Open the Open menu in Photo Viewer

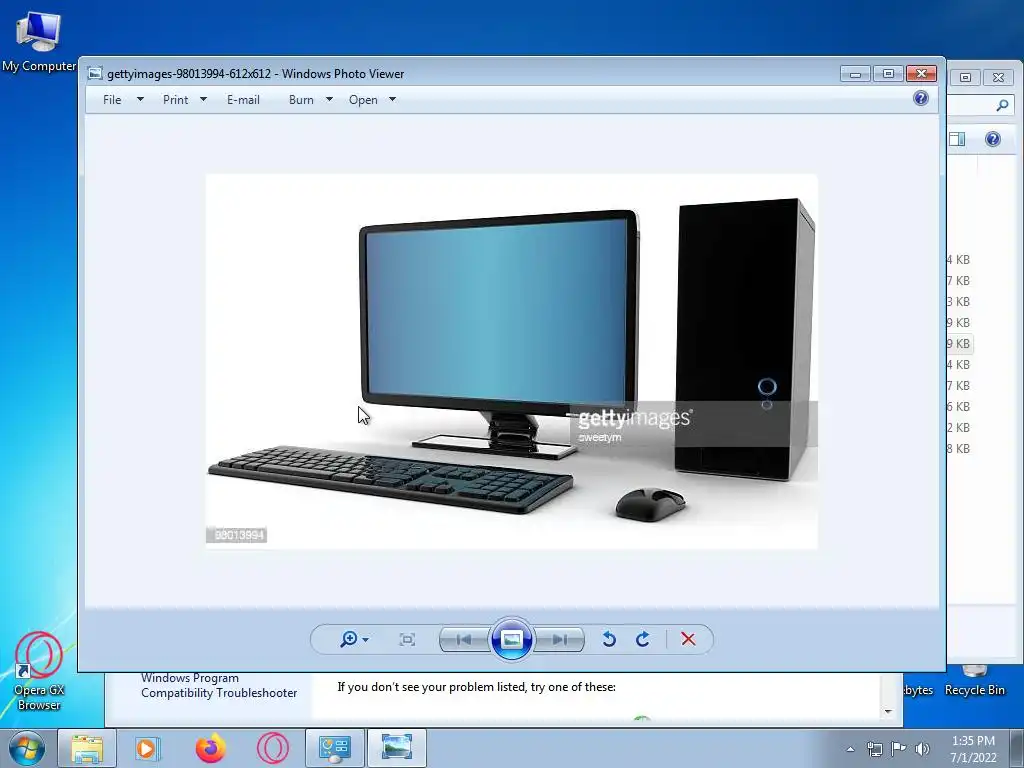pos(363,100)
